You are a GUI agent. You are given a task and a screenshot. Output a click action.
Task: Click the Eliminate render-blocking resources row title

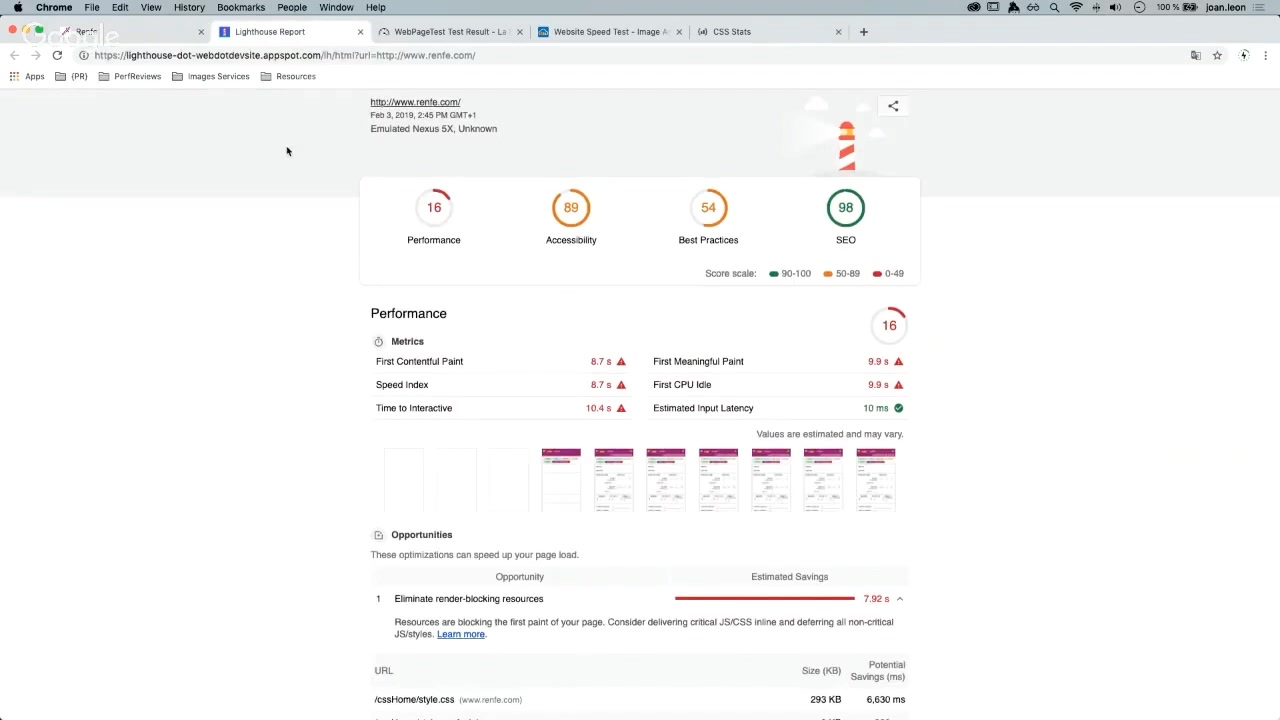pos(469,599)
